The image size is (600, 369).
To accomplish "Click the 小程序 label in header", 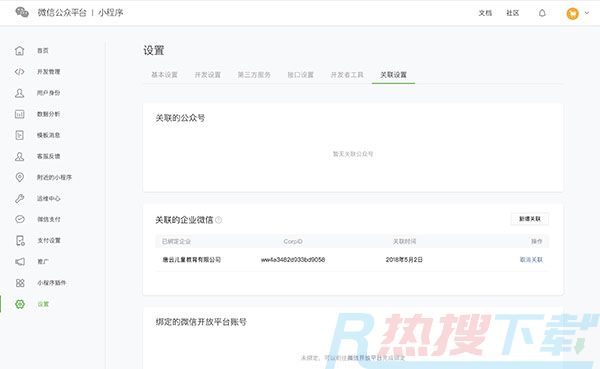I will (111, 13).
